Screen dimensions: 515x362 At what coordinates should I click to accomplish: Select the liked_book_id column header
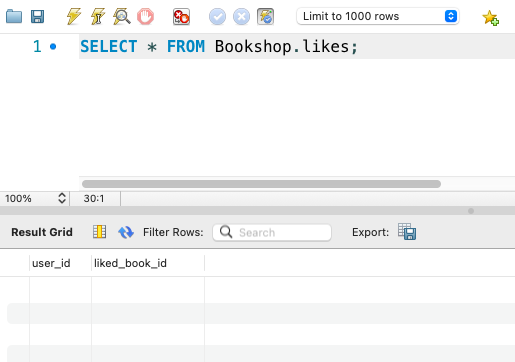click(x=148, y=263)
